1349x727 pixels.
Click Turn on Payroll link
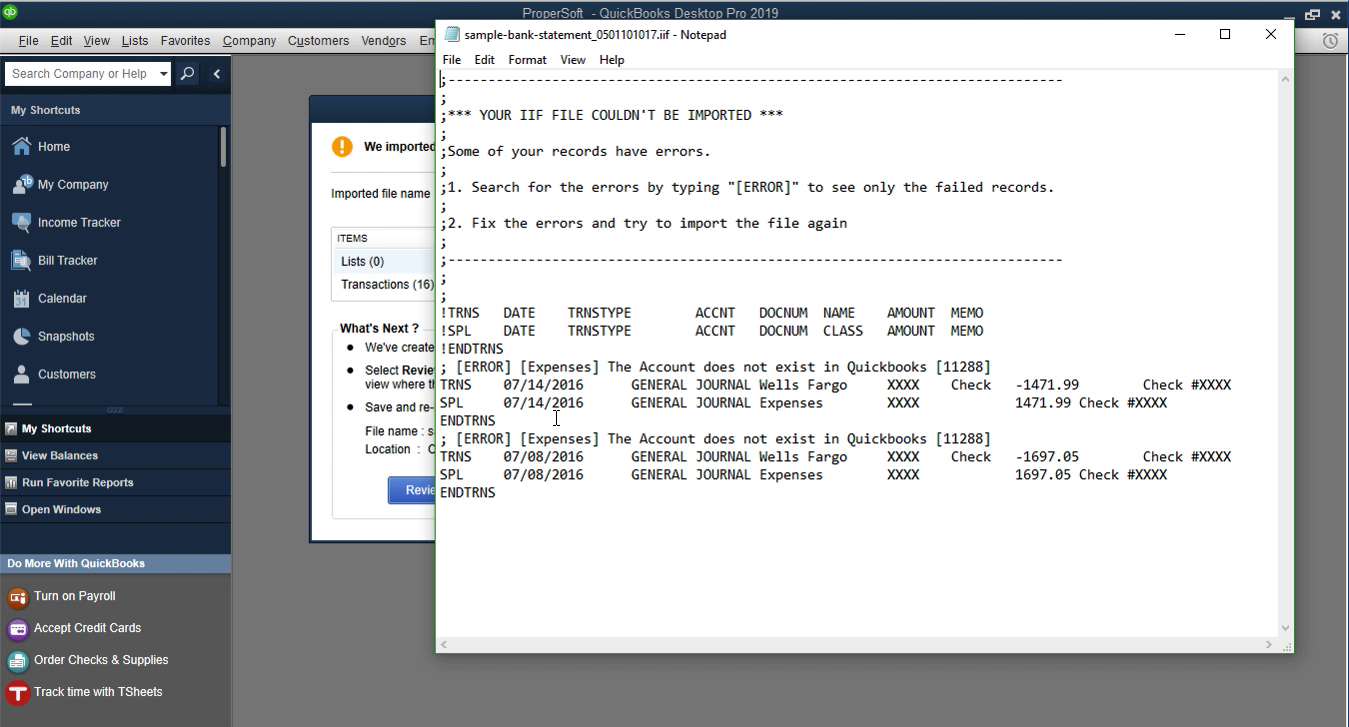[x=75, y=596]
